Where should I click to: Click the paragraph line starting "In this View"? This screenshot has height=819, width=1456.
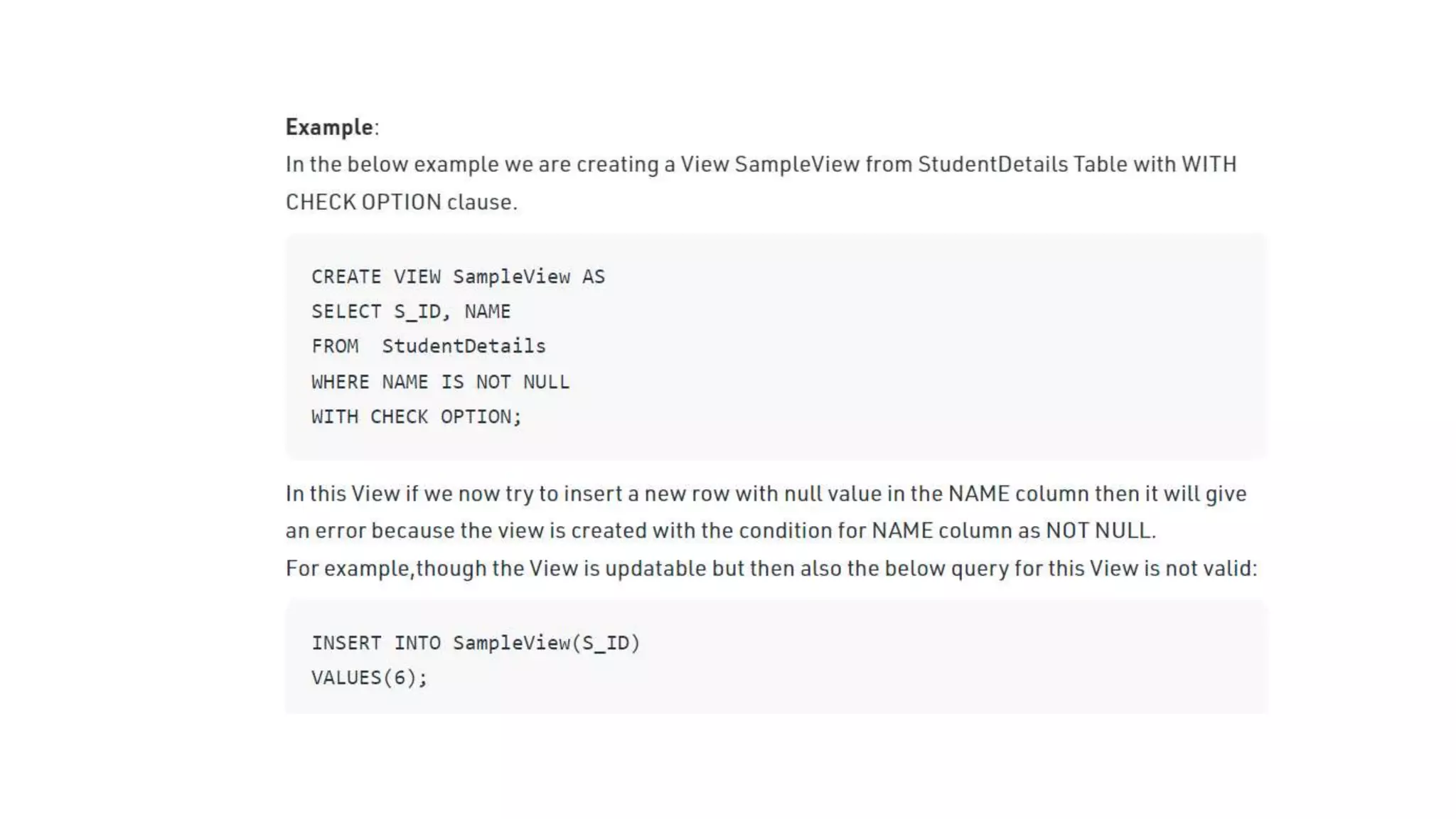766,493
